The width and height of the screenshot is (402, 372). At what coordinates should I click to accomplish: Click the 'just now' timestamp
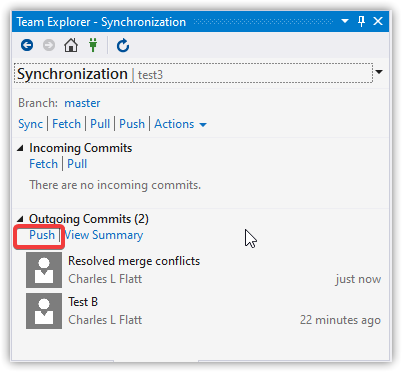point(358,279)
